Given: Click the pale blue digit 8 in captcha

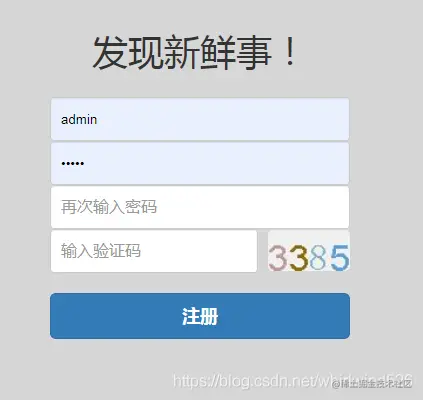Looking at the screenshot, I should coord(318,258).
